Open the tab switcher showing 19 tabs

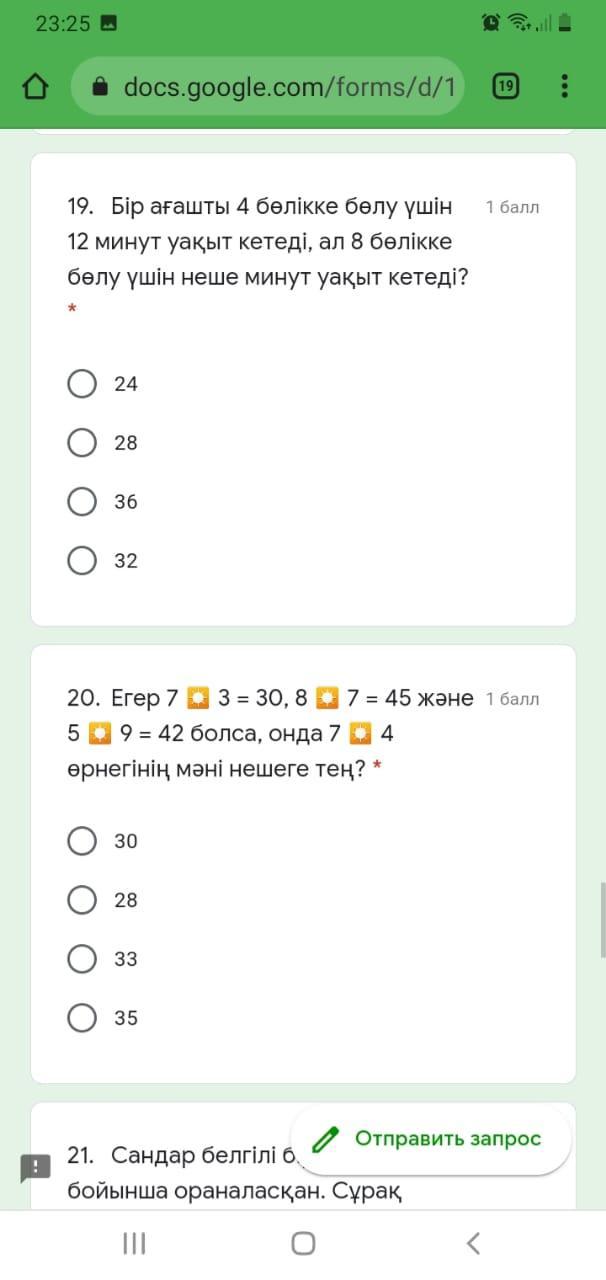506,87
